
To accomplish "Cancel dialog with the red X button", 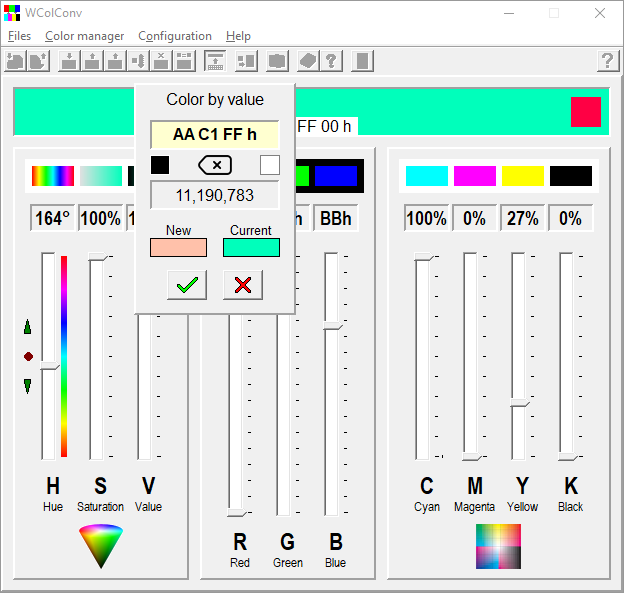I will (243, 285).
